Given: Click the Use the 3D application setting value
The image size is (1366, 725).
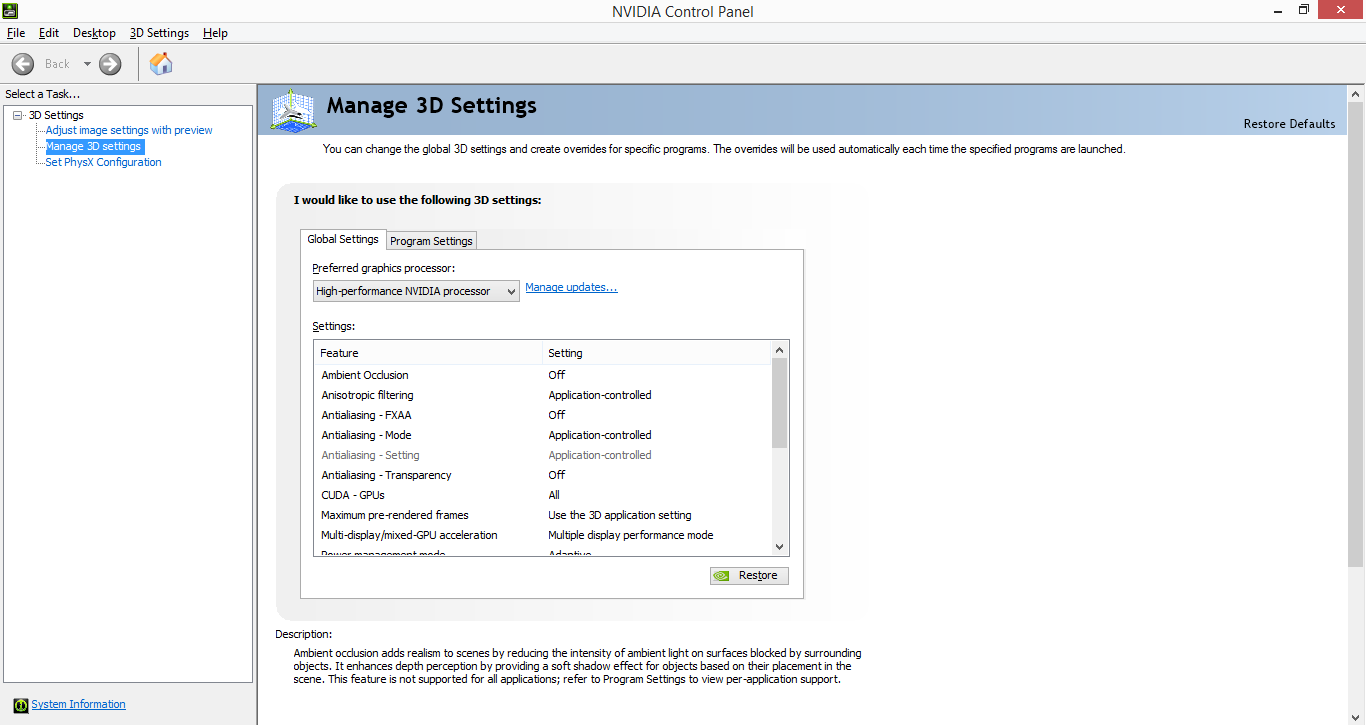Looking at the screenshot, I should click(620, 515).
